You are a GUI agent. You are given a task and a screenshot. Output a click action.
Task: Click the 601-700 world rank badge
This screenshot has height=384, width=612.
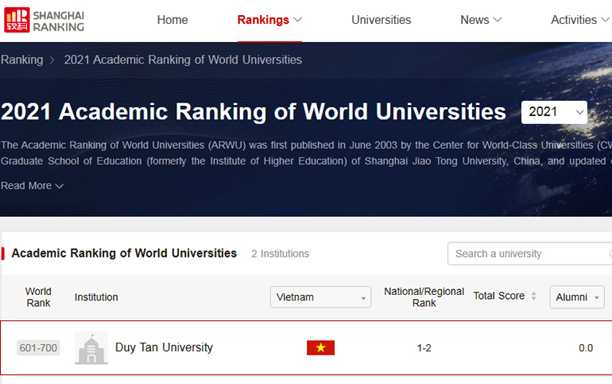click(x=38, y=348)
